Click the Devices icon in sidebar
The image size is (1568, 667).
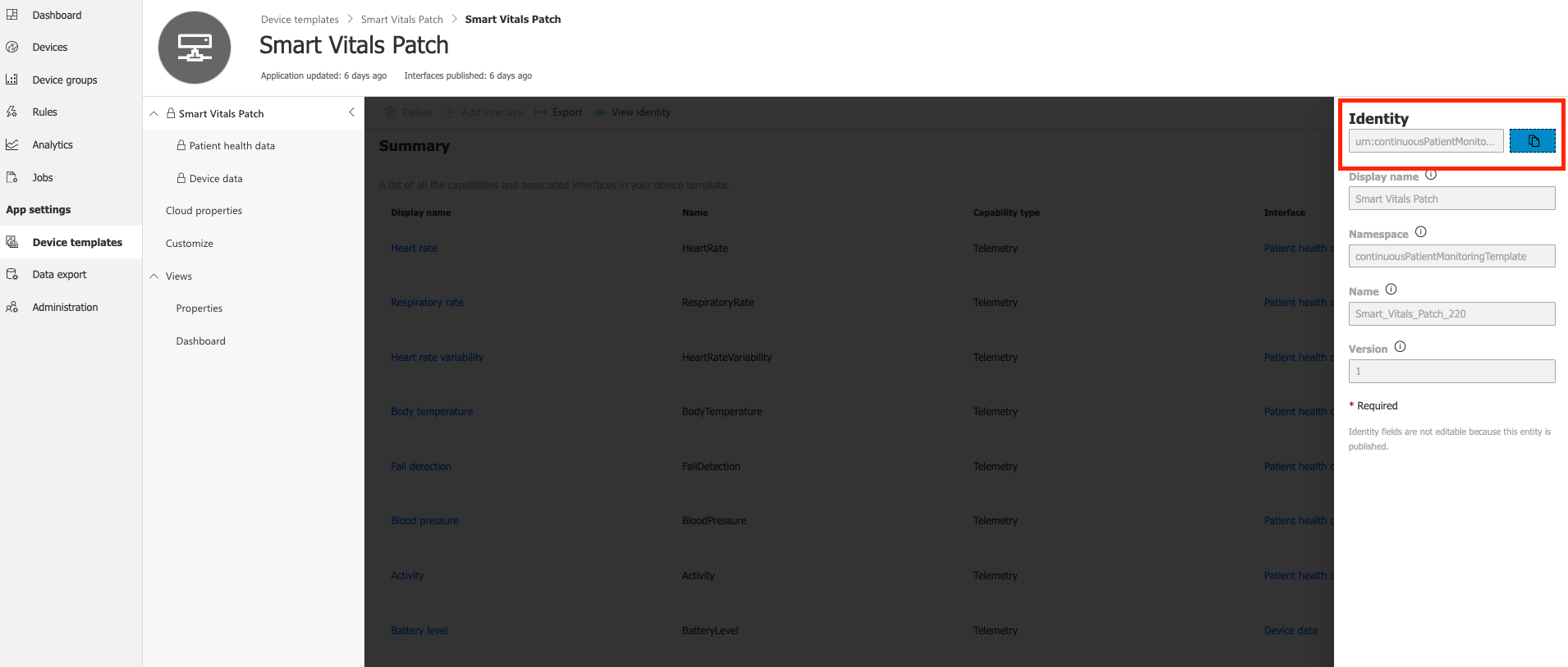point(11,47)
